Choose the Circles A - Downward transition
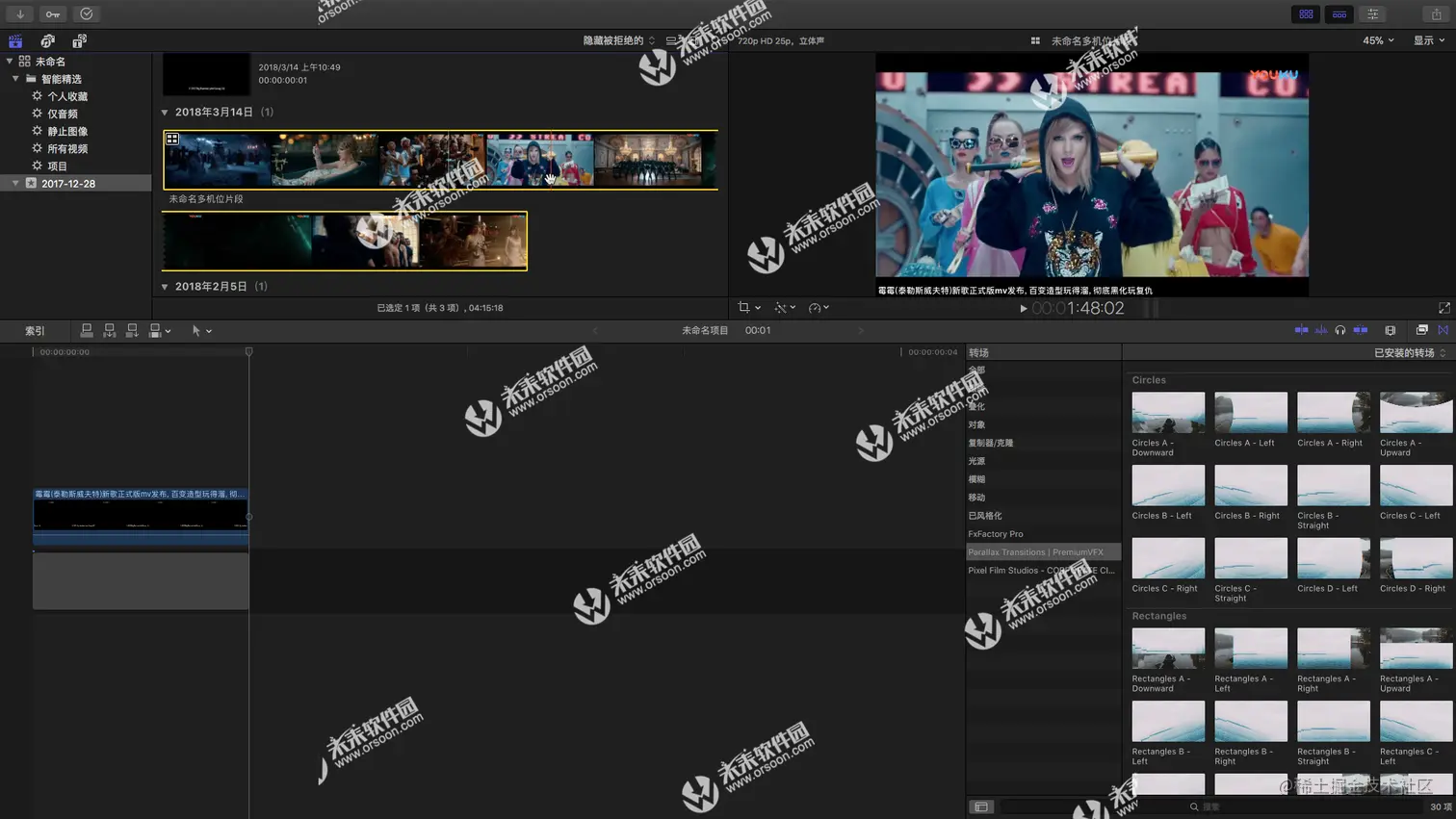1456x819 pixels. (x=1168, y=412)
